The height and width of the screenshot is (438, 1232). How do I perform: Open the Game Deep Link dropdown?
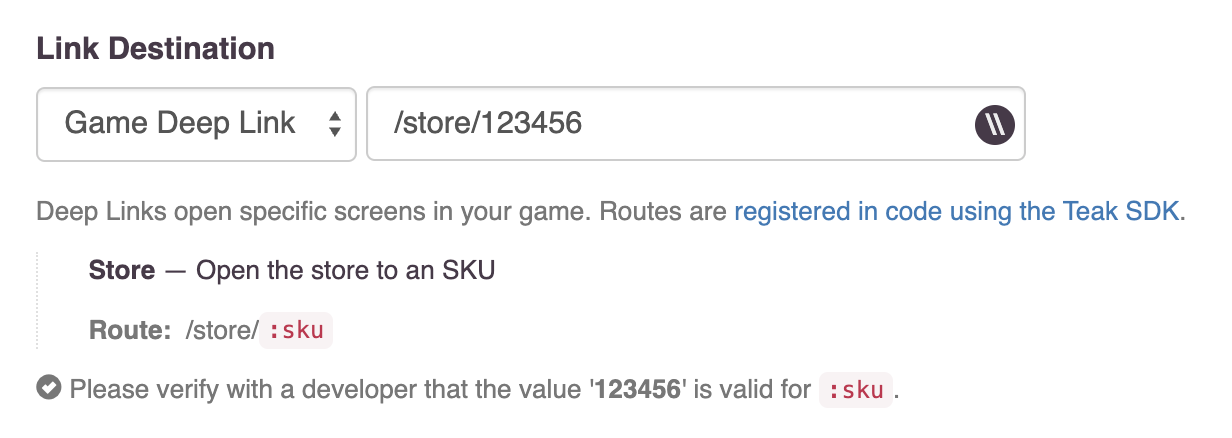[196, 124]
